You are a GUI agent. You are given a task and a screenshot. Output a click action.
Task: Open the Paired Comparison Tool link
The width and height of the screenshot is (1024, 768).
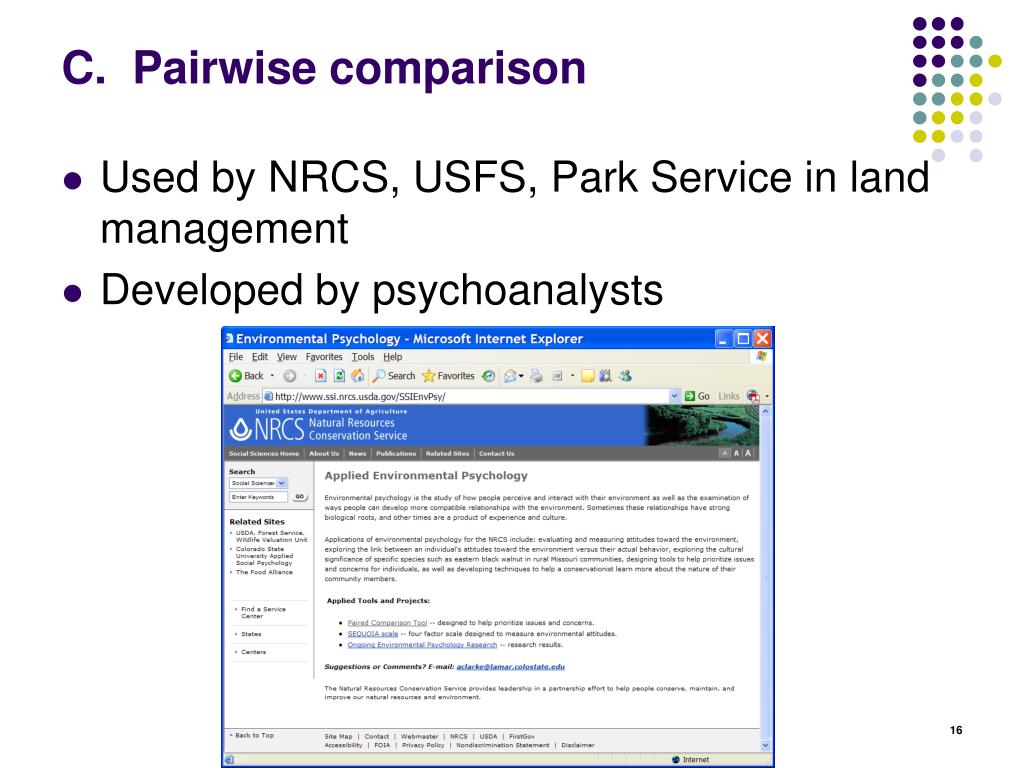tap(387, 623)
